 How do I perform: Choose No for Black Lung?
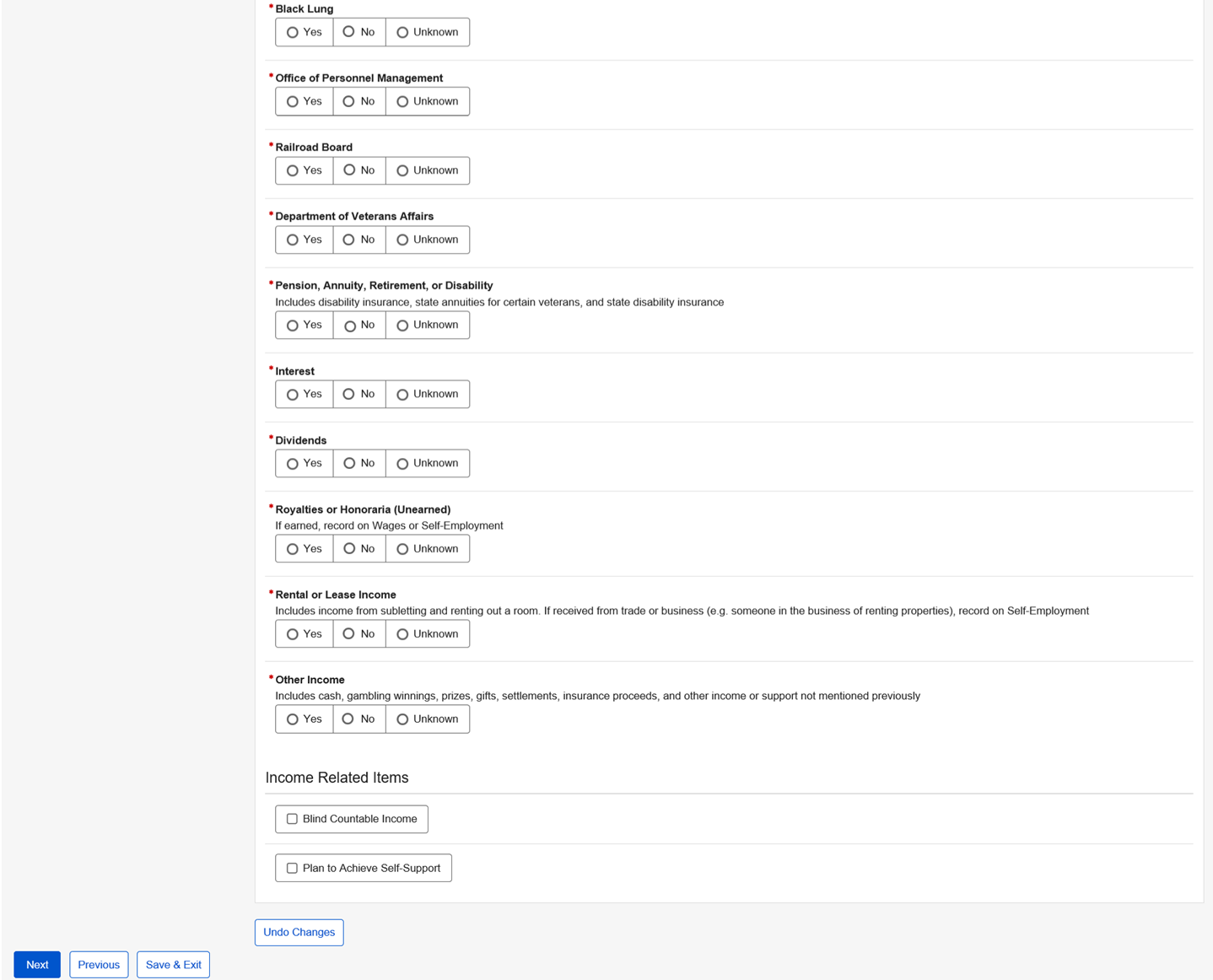348,32
